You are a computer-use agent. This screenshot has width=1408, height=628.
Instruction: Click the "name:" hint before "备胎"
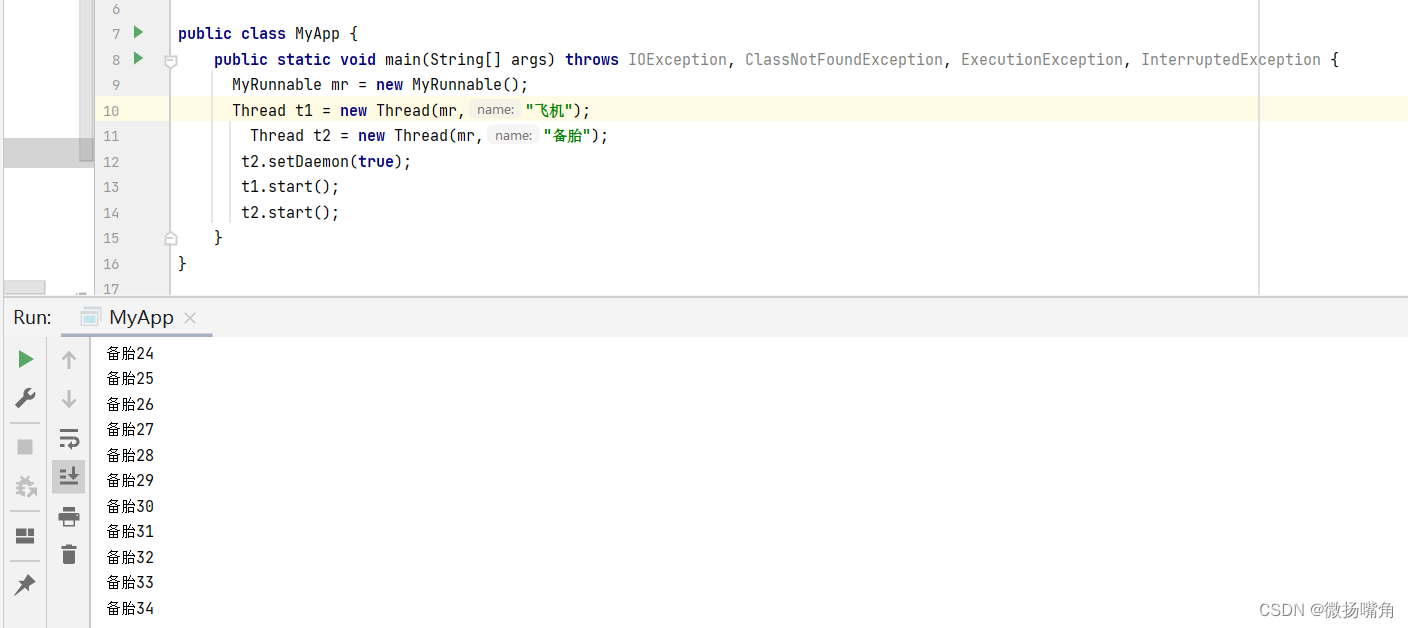(x=513, y=136)
